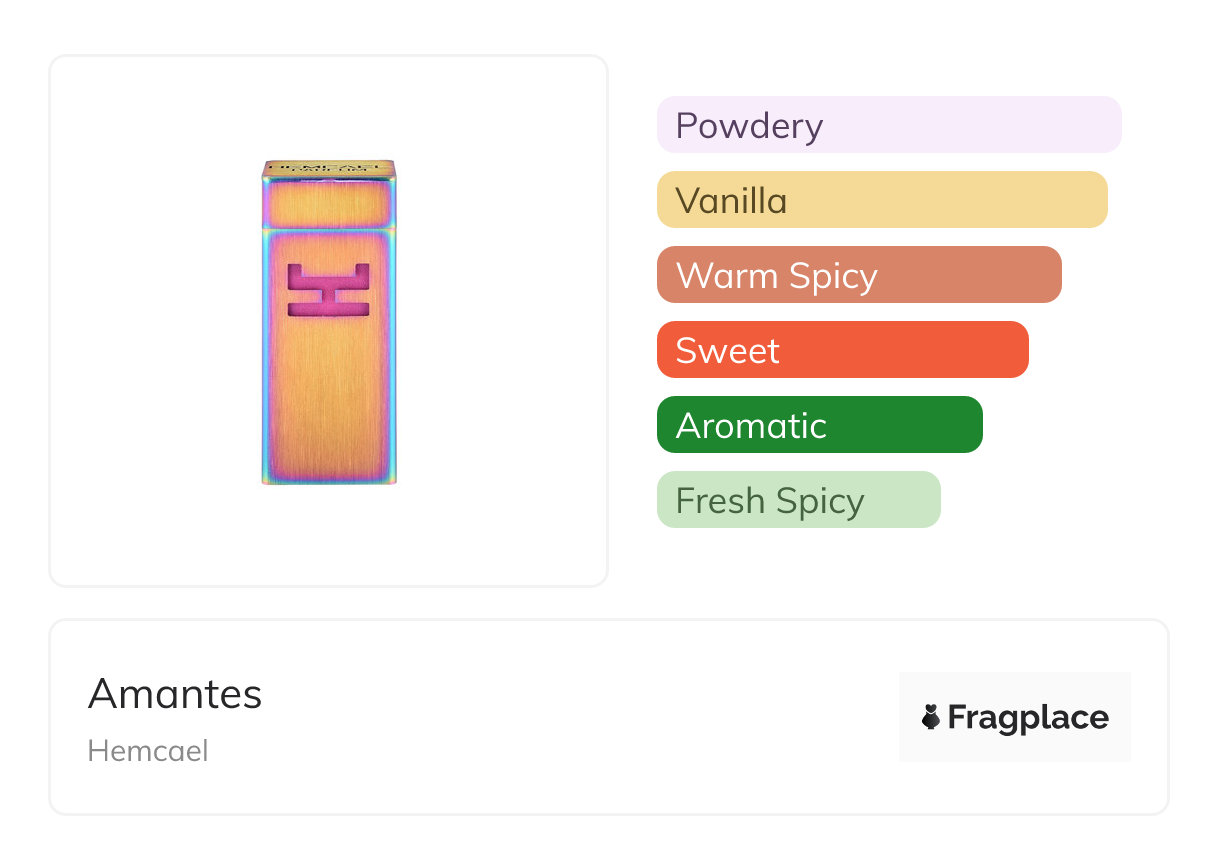Open the Amantes fragrance title
1218x864 pixels.
[x=175, y=694]
